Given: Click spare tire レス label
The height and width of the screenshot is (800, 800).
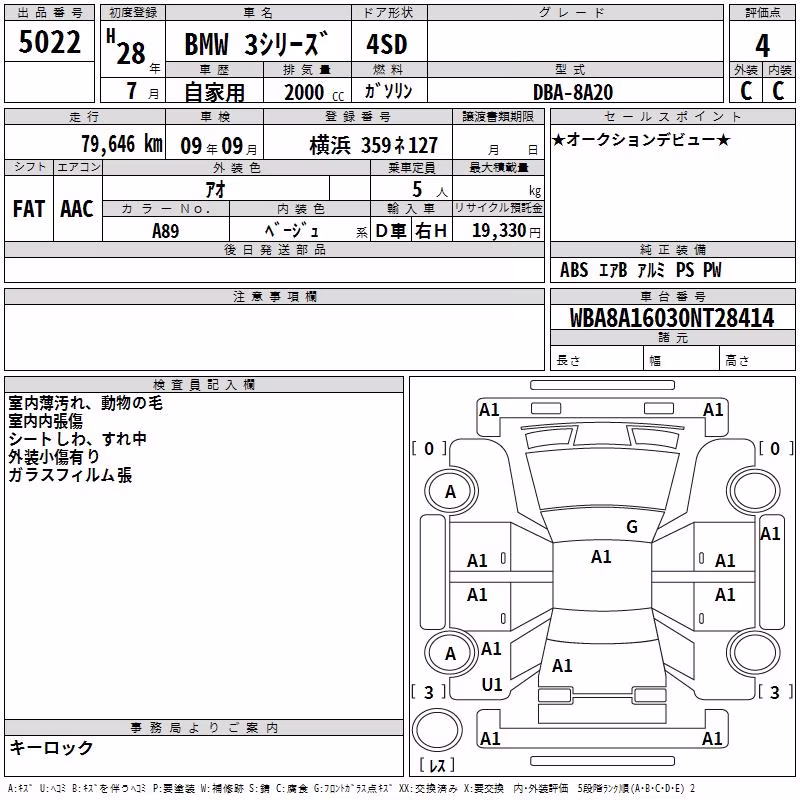Looking at the screenshot, I should coord(437,765).
